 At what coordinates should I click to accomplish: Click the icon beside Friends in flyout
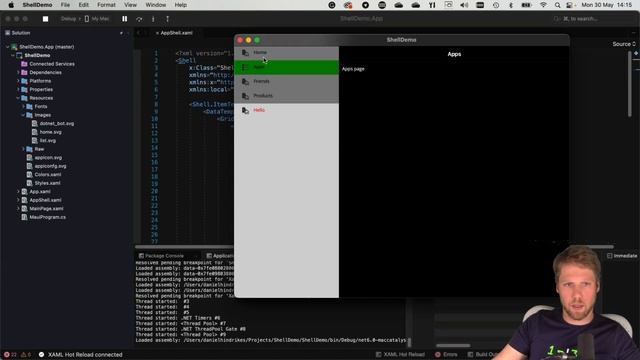[245, 82]
